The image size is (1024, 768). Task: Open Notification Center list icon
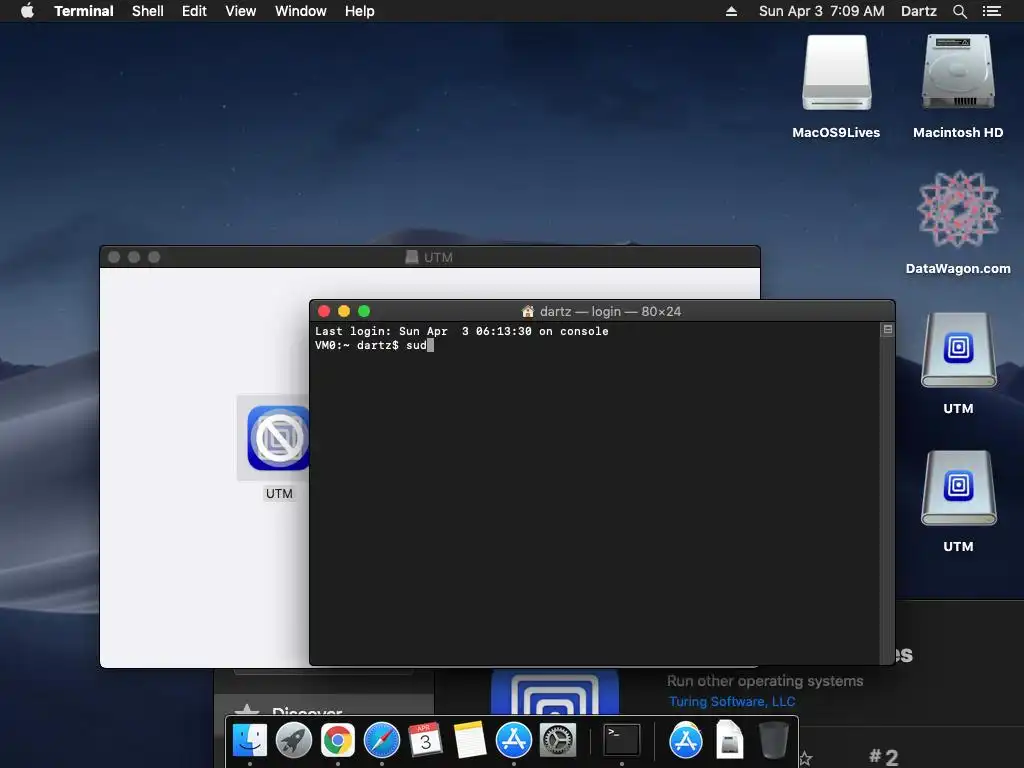click(x=991, y=11)
